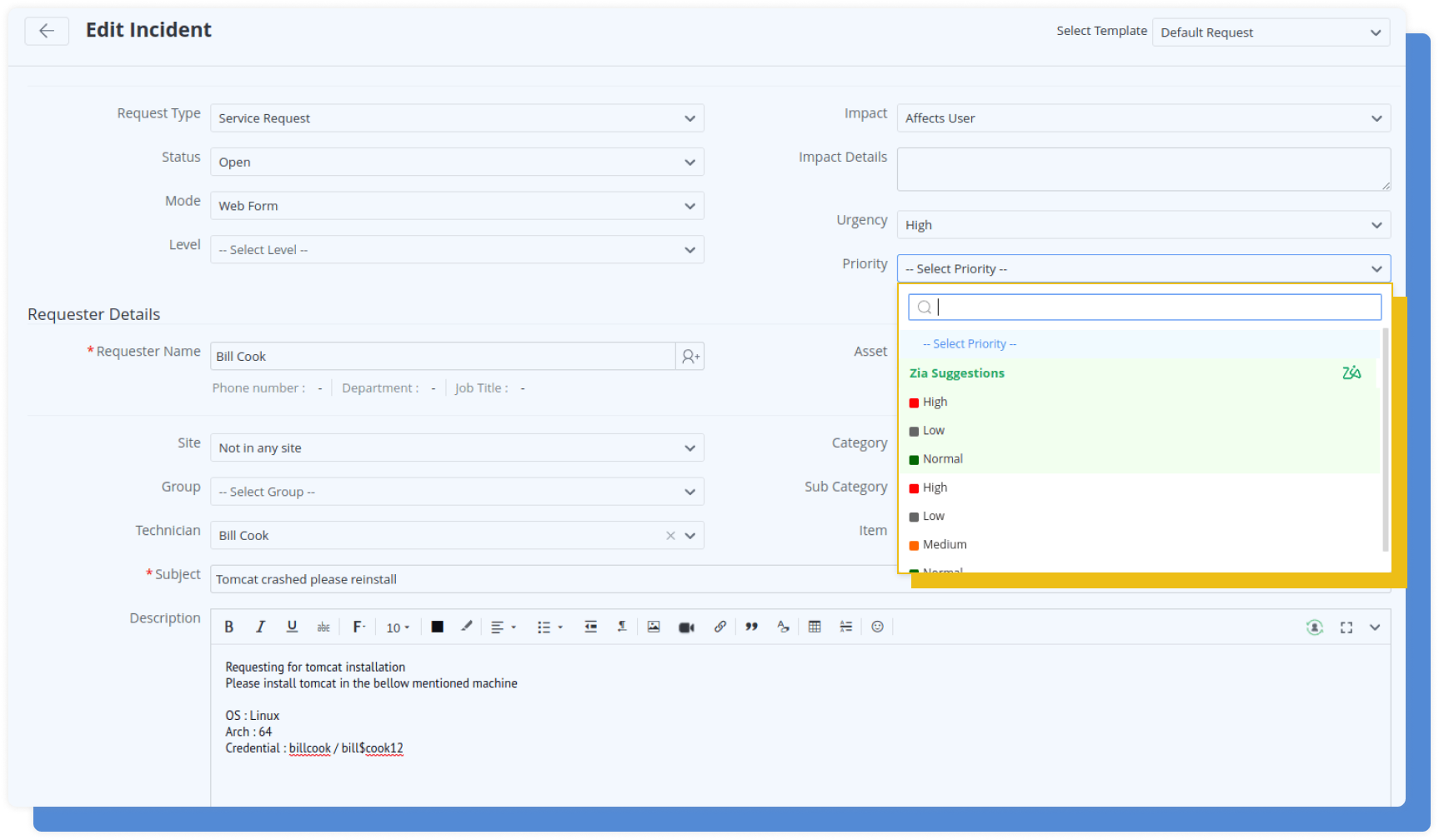
Task: Click the Requester Name field
Action: (443, 357)
